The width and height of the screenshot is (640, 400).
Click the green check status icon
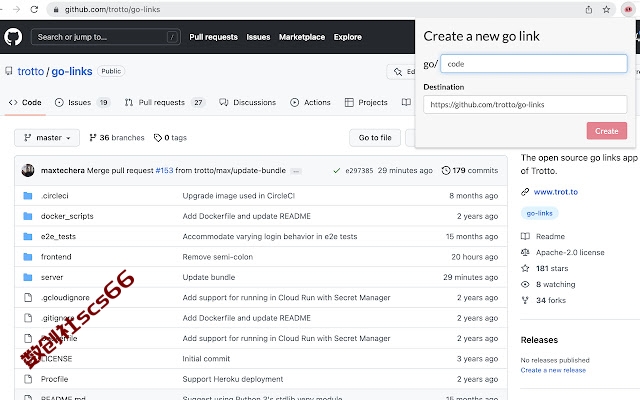click(336, 171)
